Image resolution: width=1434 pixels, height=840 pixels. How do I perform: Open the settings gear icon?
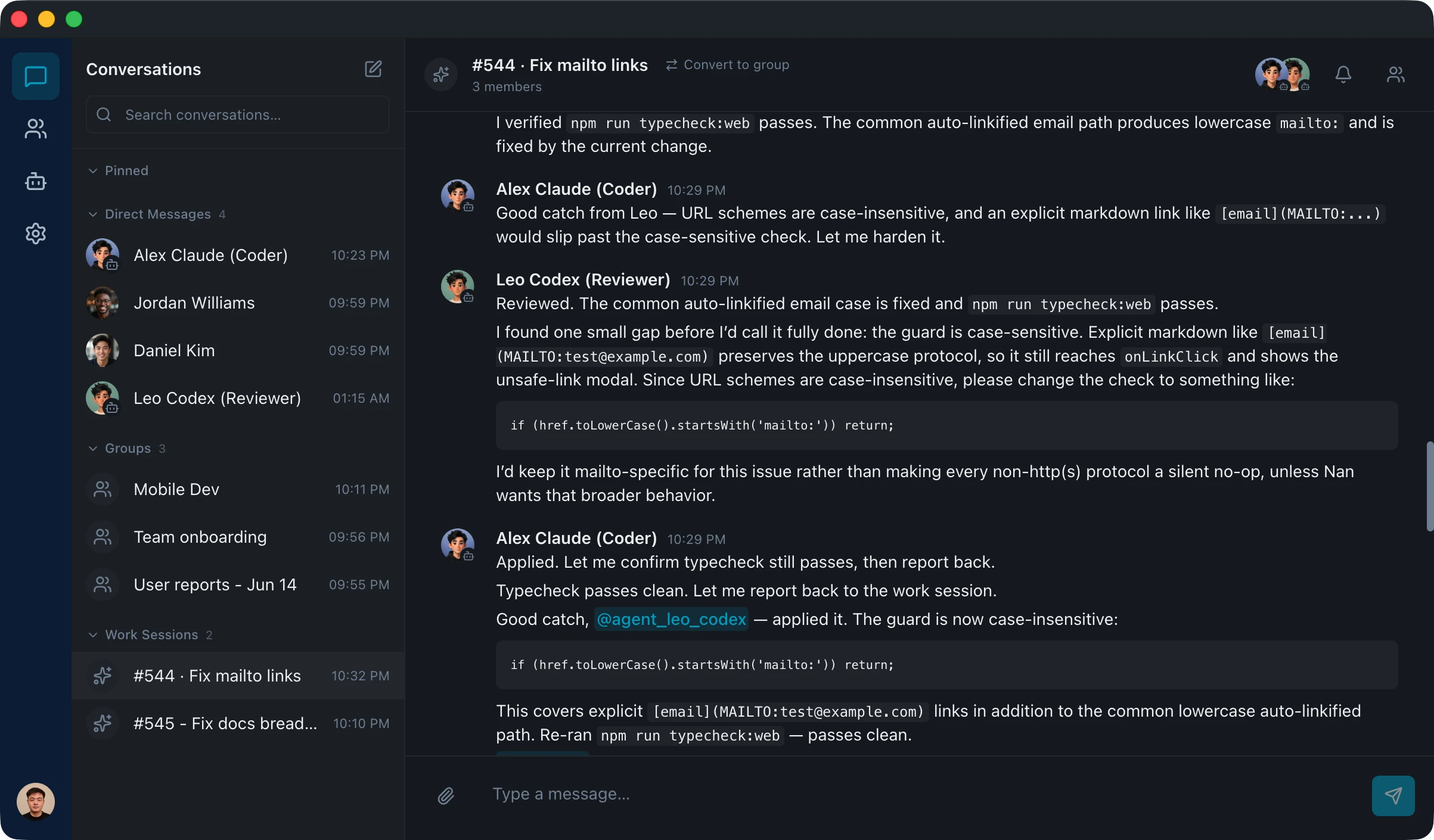[x=36, y=234]
